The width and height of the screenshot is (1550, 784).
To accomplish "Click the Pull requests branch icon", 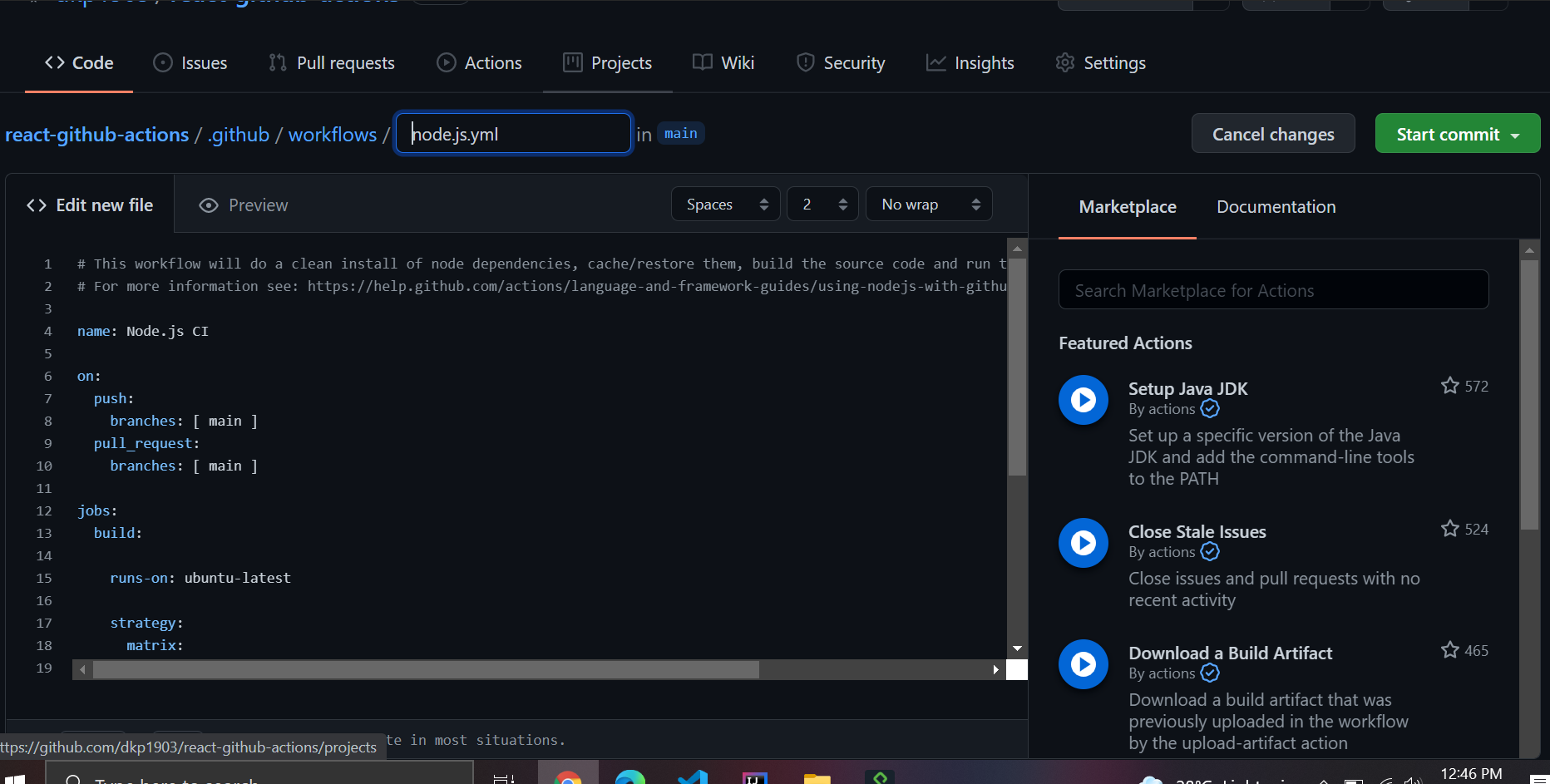I will pyautogui.click(x=278, y=63).
